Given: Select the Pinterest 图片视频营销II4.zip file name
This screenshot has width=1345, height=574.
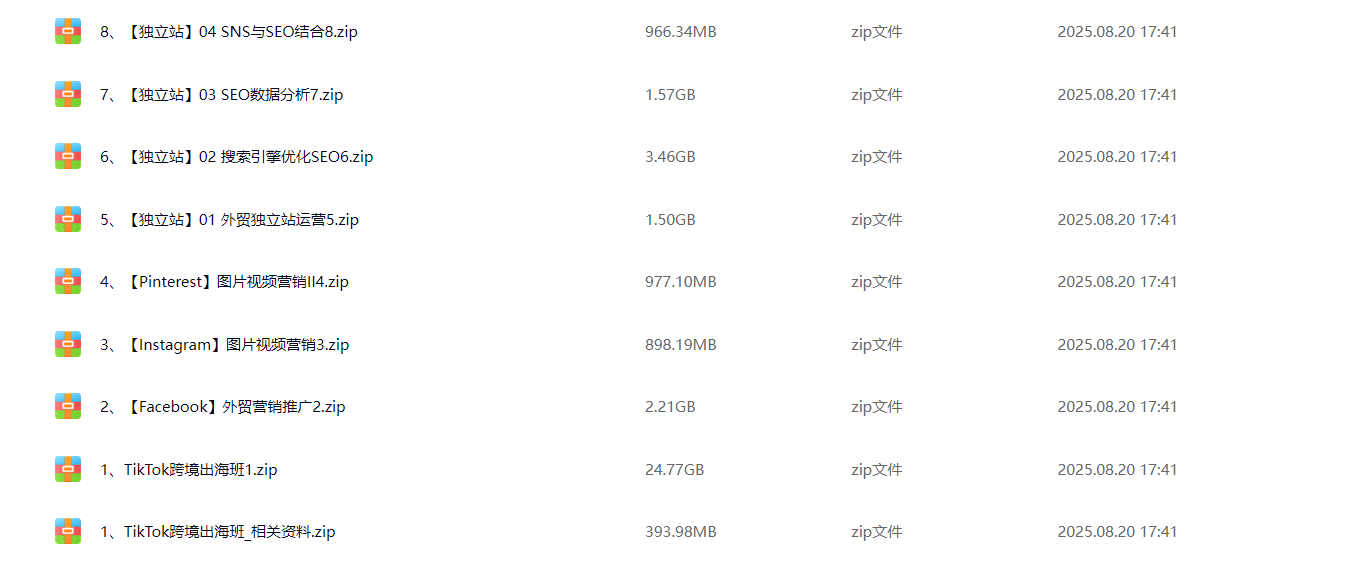Looking at the screenshot, I should (x=224, y=282).
